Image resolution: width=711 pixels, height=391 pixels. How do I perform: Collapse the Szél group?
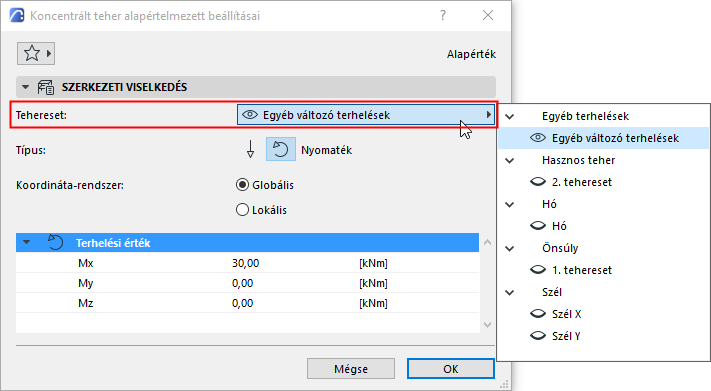point(510,293)
